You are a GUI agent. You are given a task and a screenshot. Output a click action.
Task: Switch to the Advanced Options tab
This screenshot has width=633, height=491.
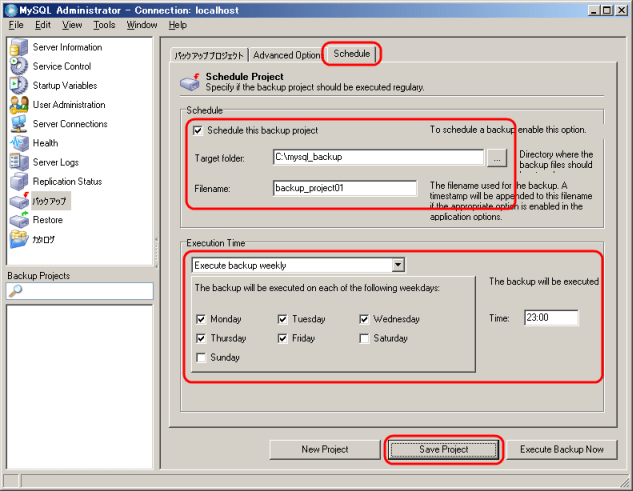(286, 55)
